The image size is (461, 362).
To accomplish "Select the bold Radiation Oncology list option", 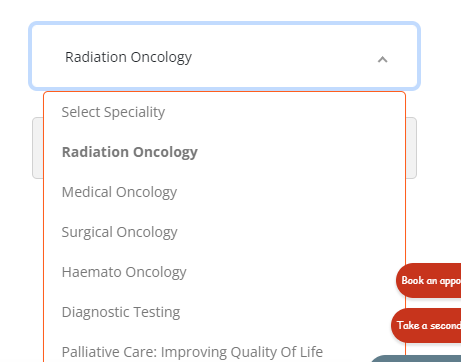I will click(x=224, y=152).
